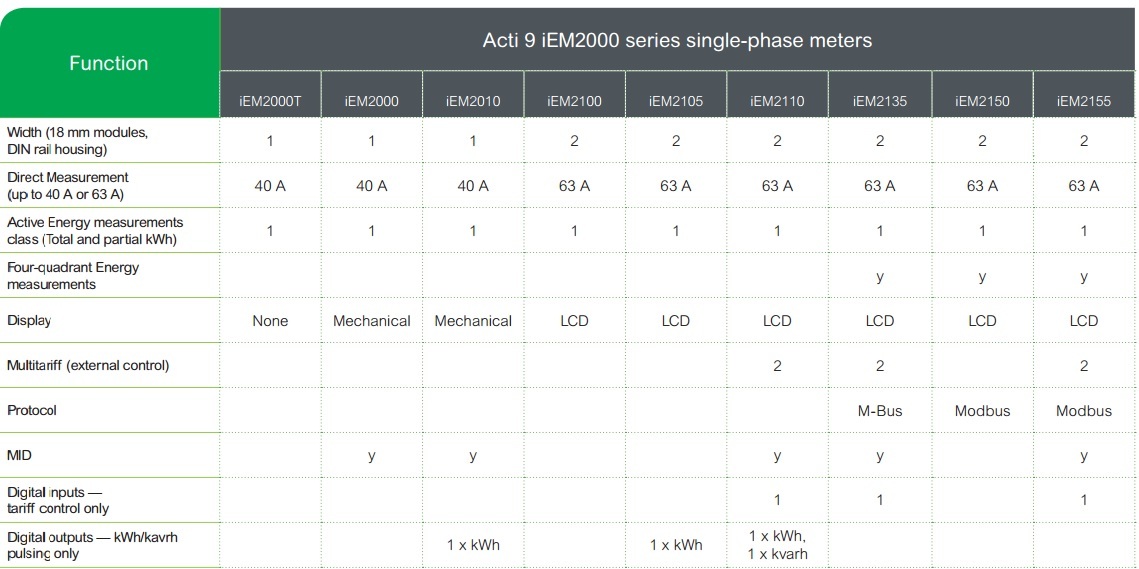Screen dimensions: 1139x569
Task: Click the Protocol row label
Action: pyautogui.click(x=31, y=411)
